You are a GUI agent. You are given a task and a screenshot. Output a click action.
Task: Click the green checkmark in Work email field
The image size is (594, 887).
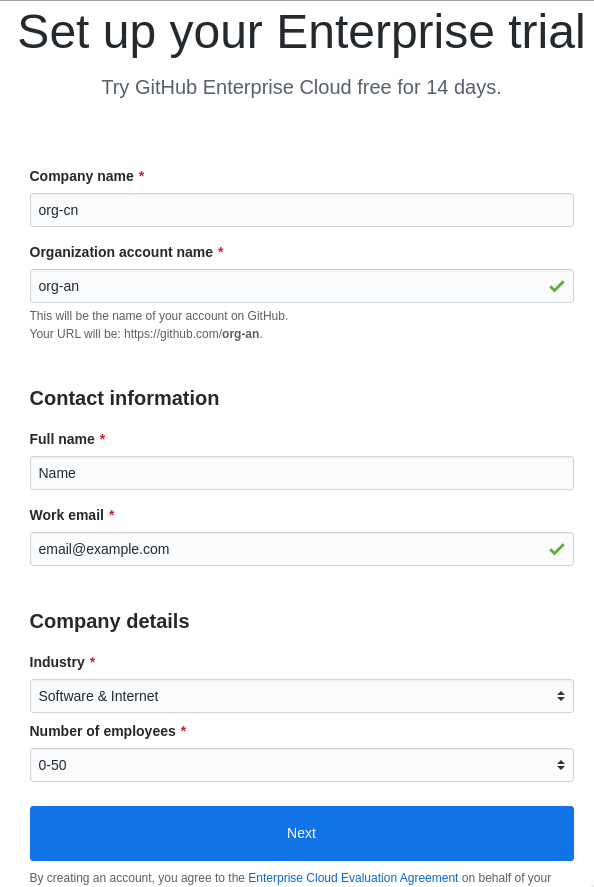tap(557, 549)
